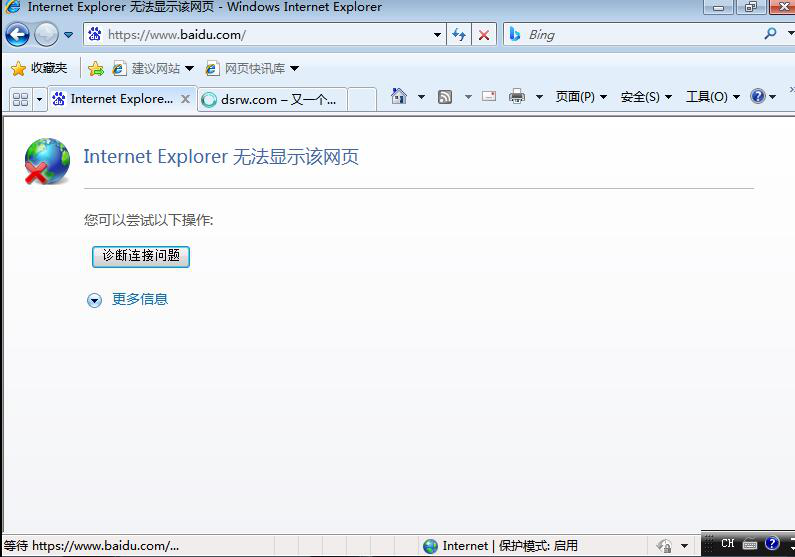Click the Bing logo icon in search box
This screenshot has width=795, height=557.
pyautogui.click(x=515, y=34)
